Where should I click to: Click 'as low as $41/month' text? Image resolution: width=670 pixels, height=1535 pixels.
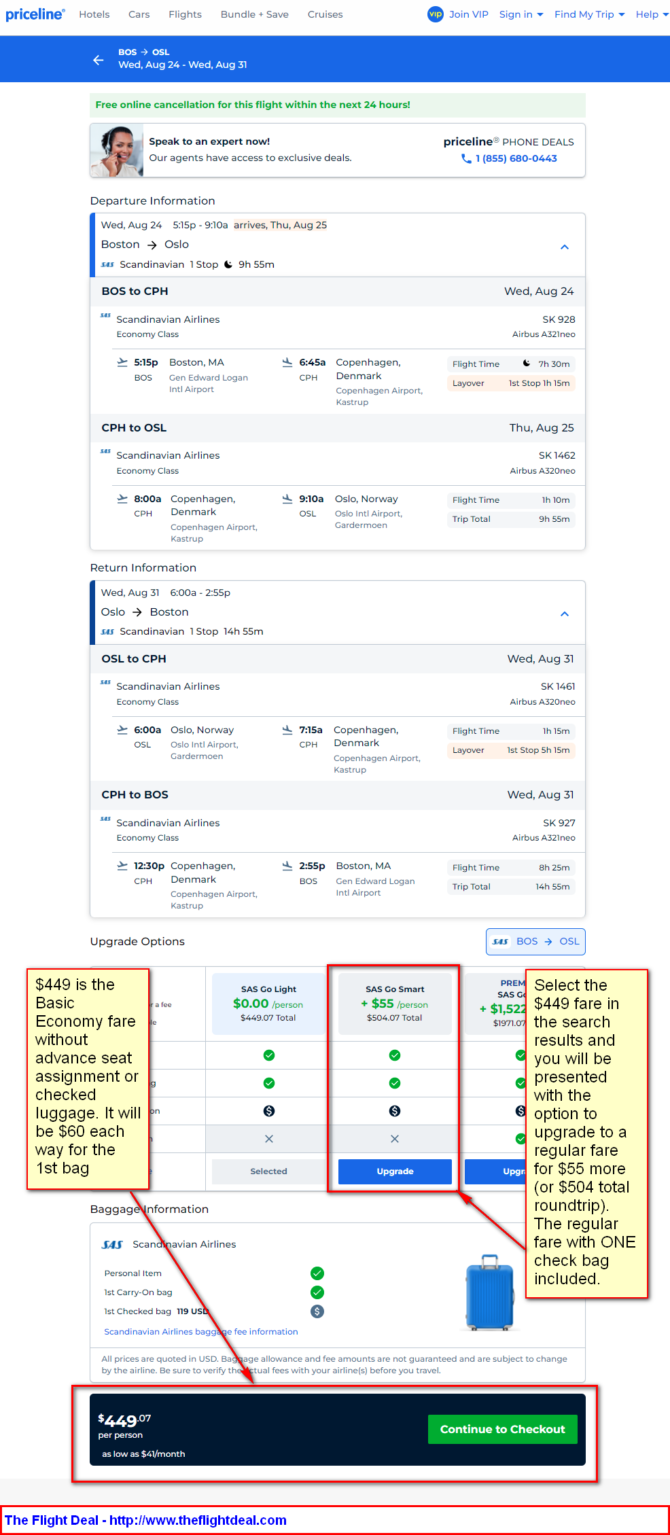pyautogui.click(x=143, y=1454)
